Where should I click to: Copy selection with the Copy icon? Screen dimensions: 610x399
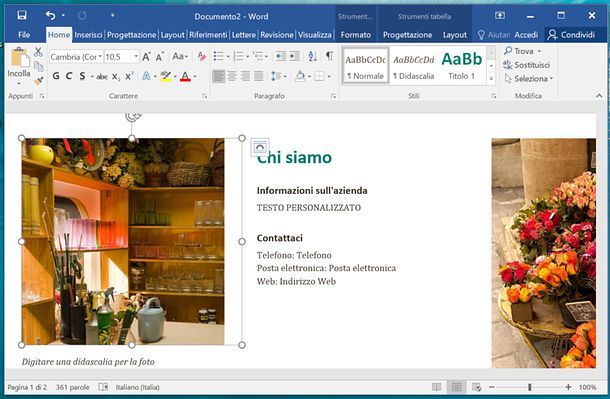39,66
